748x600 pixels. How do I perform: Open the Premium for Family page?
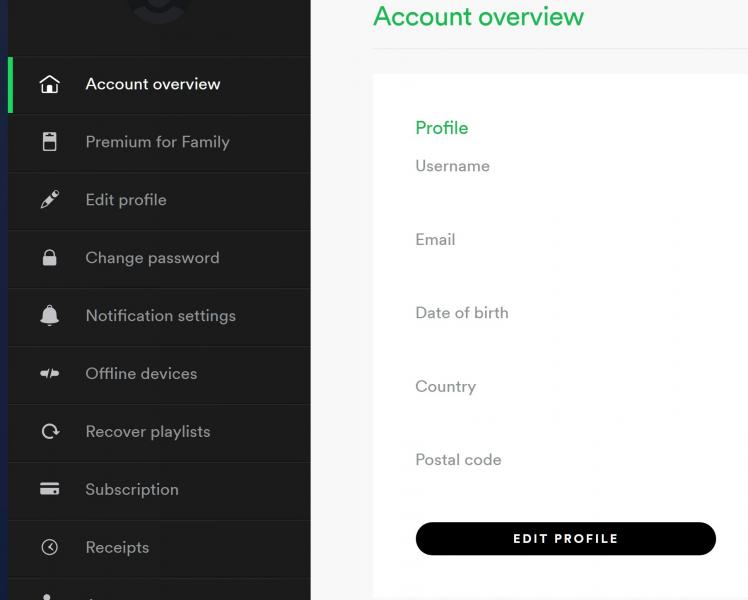[x=159, y=143]
